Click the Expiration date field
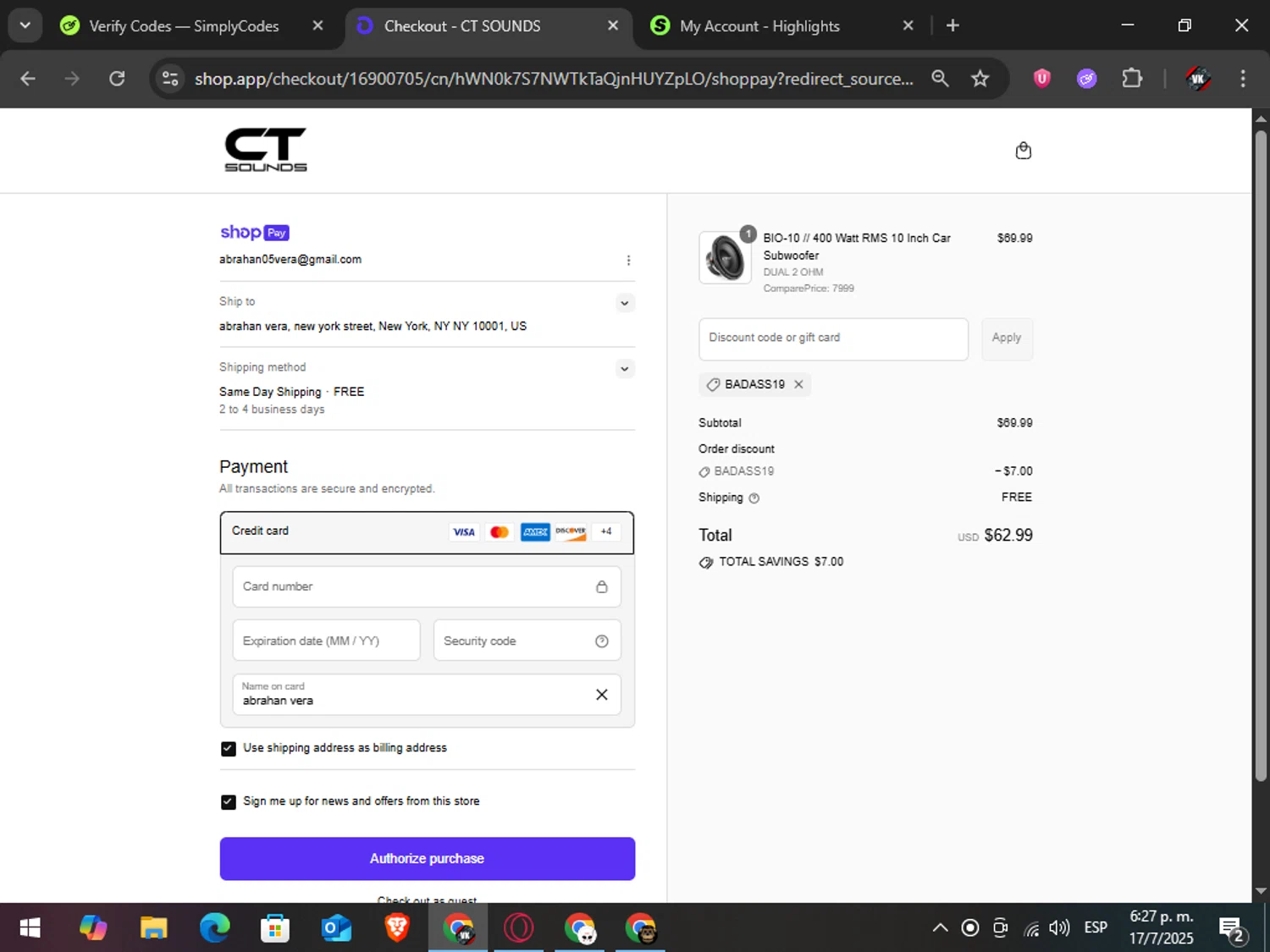The height and width of the screenshot is (952, 1270). [x=326, y=641]
